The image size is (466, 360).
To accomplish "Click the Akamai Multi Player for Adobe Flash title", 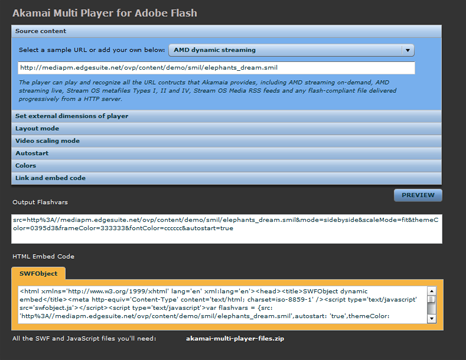I will click(x=105, y=13).
